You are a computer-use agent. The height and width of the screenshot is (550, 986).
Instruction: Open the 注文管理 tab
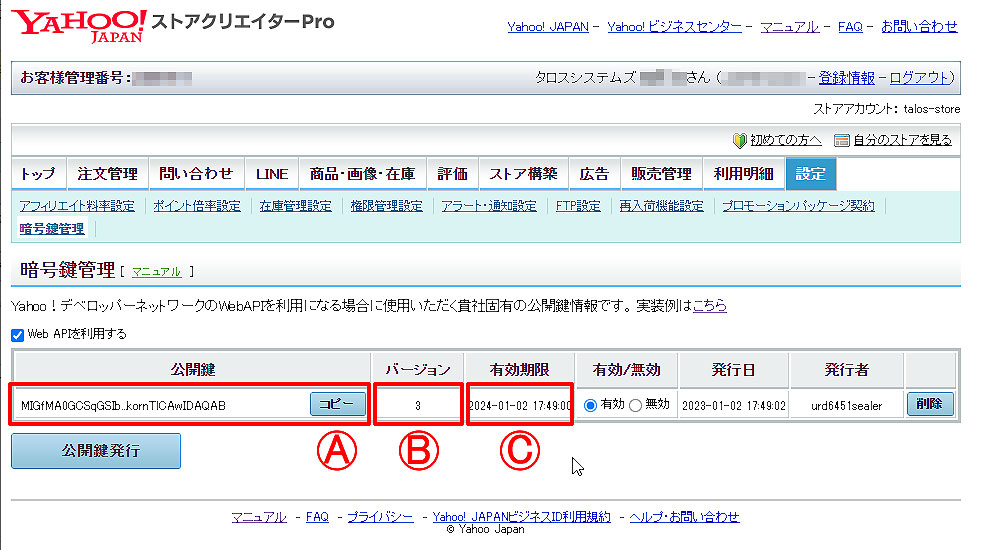(108, 174)
